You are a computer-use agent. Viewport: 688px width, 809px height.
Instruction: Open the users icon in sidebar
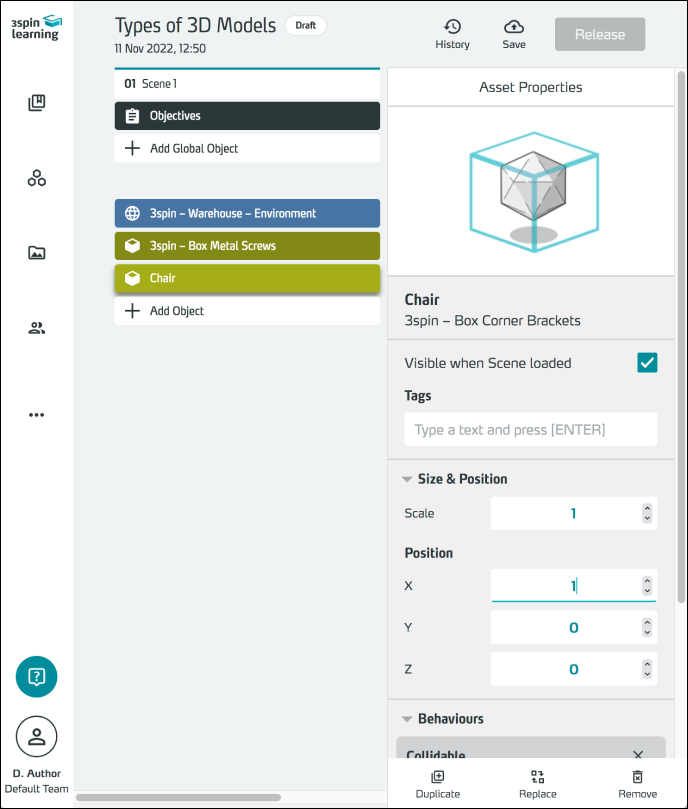(x=37, y=328)
